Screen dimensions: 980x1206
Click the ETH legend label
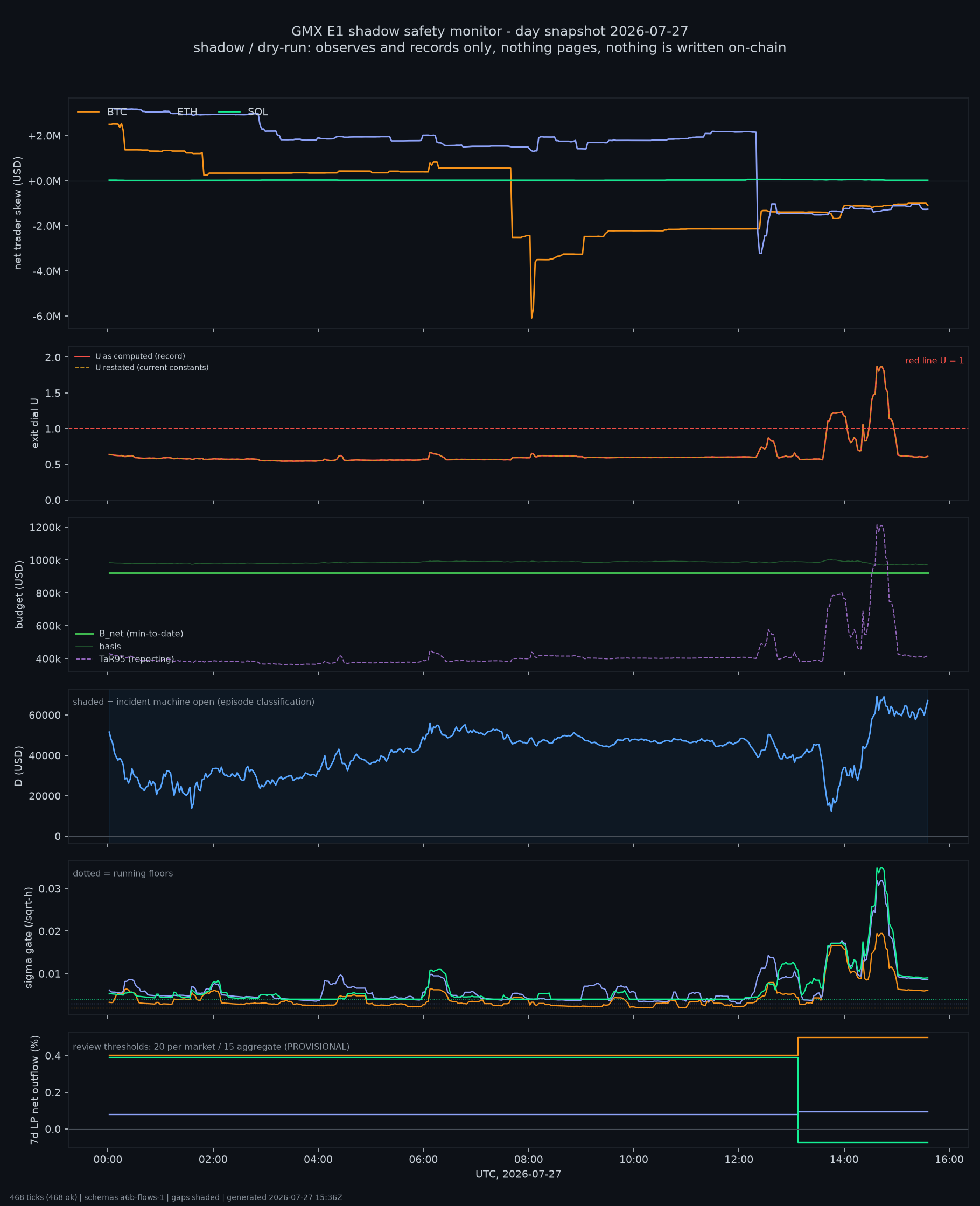coord(187,112)
